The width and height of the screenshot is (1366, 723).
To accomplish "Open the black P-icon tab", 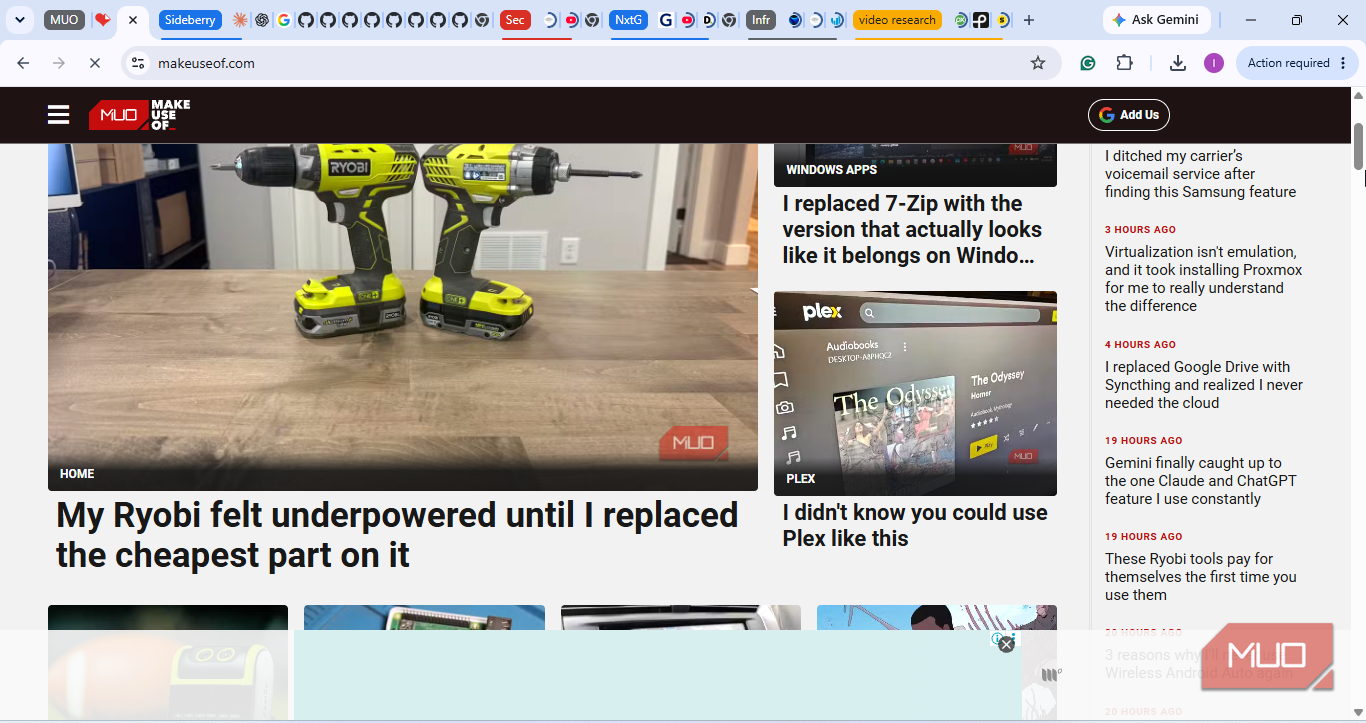I will pyautogui.click(x=981, y=20).
